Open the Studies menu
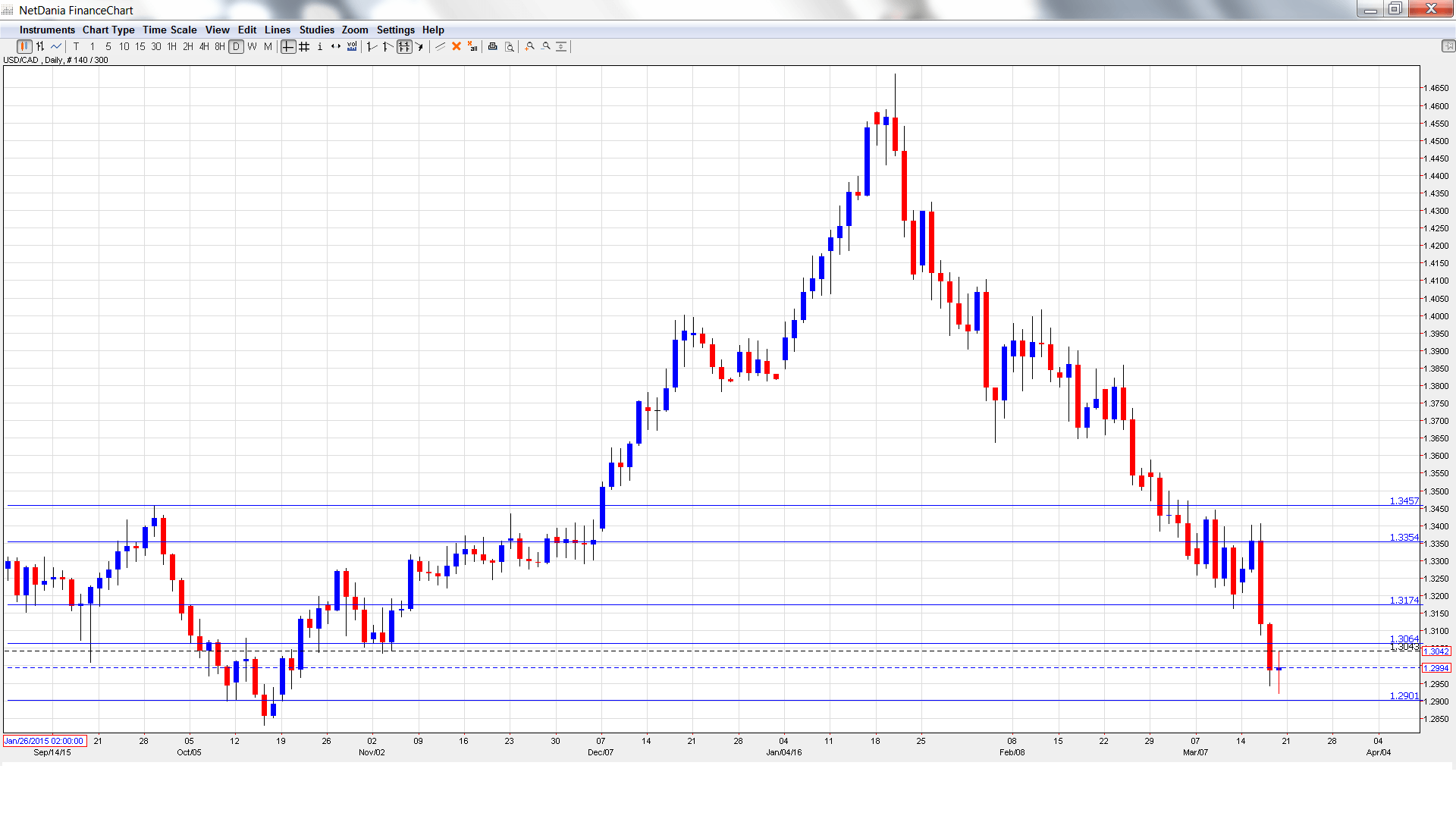This screenshot has height=819, width=1456. point(316,30)
